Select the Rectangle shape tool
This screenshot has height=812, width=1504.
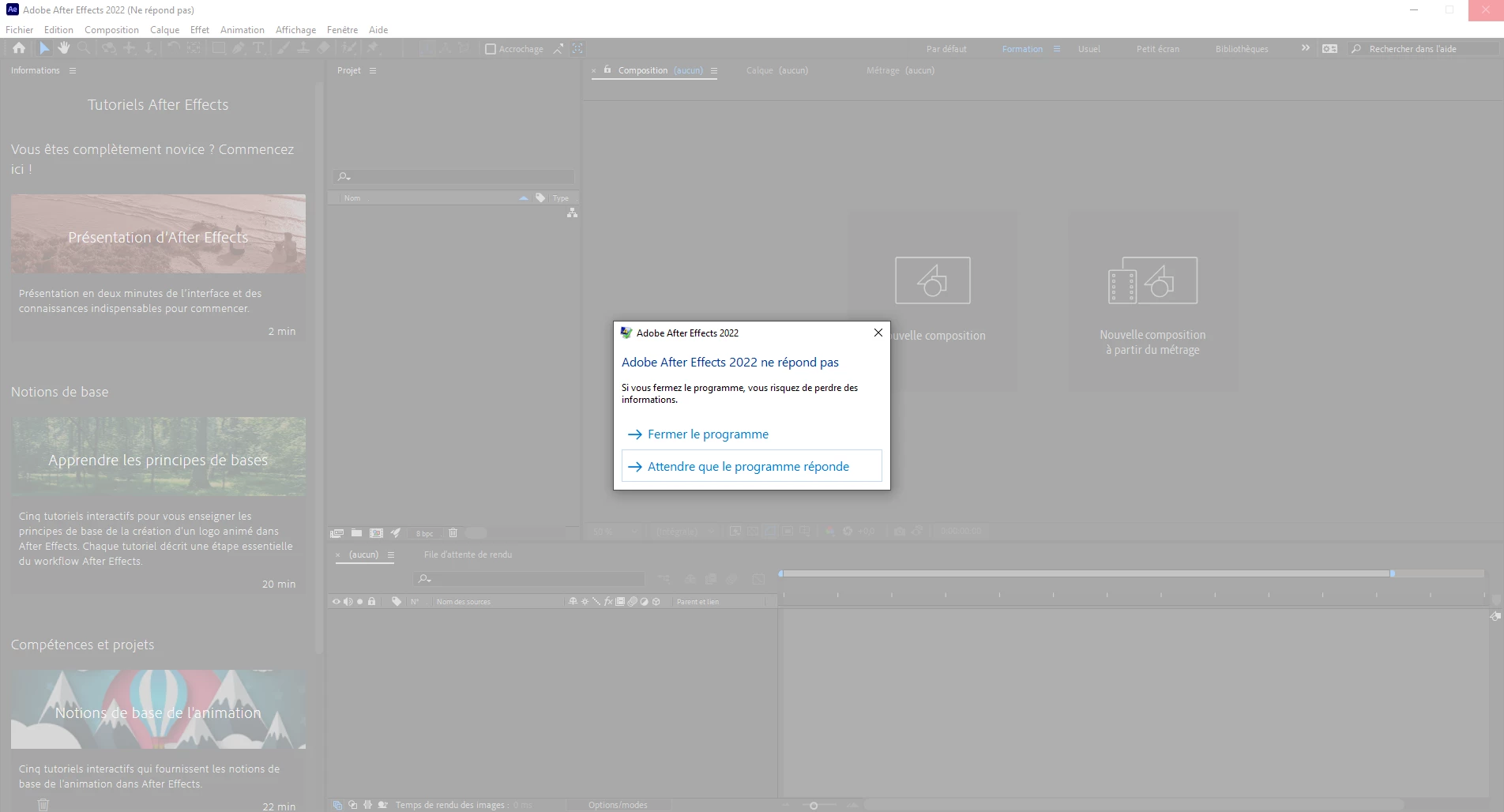[219, 48]
